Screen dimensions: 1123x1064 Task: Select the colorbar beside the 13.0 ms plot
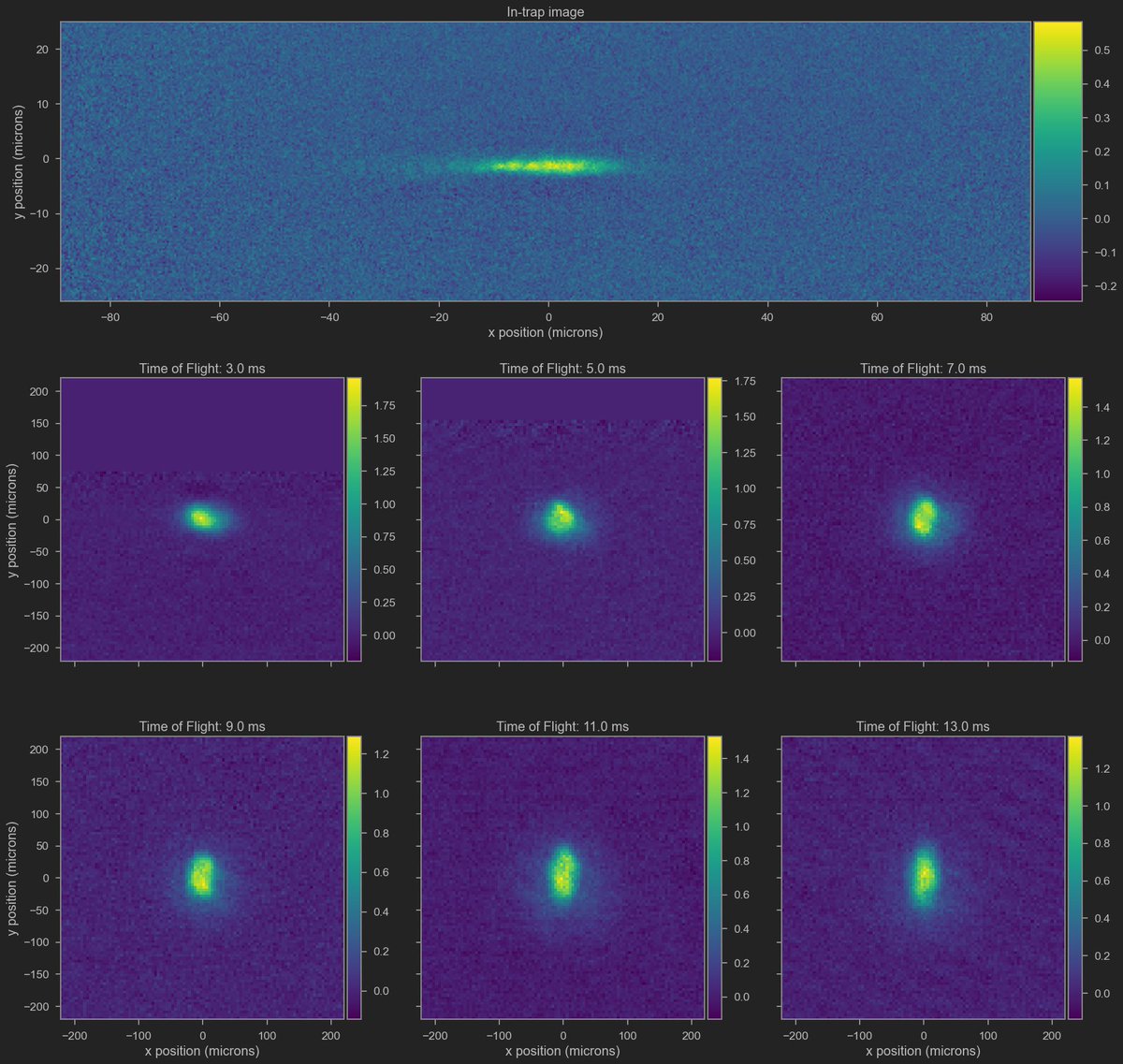click(x=1074, y=878)
